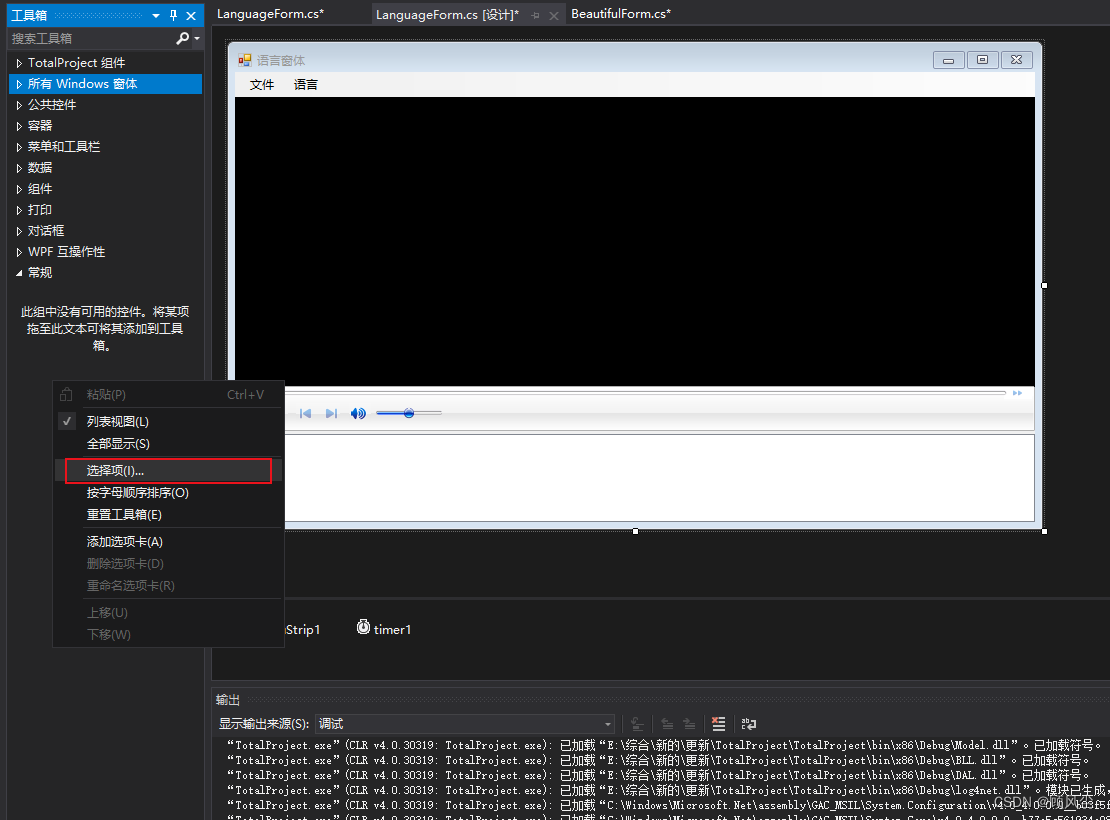The height and width of the screenshot is (820, 1110).
Task: Click the next track button in the player
Action: pos(332,412)
